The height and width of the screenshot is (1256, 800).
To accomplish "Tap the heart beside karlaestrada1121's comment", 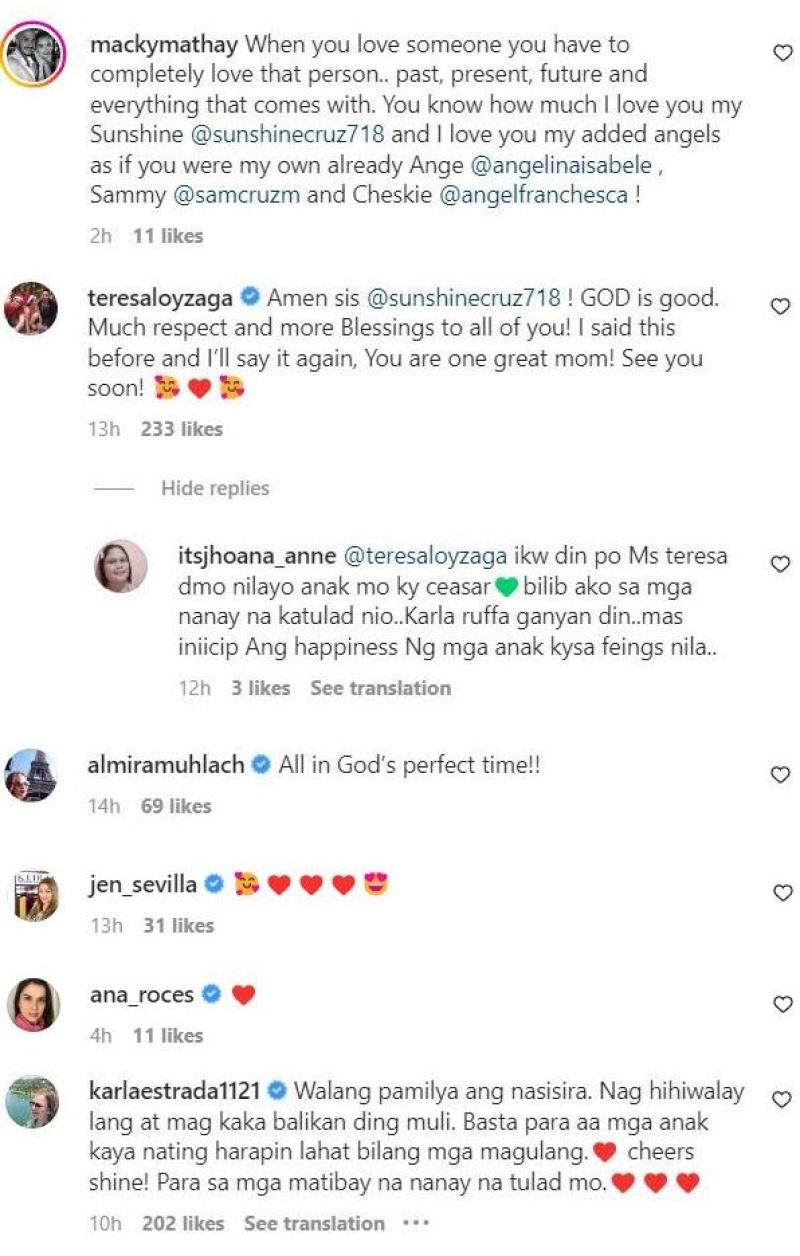I will (x=783, y=1099).
